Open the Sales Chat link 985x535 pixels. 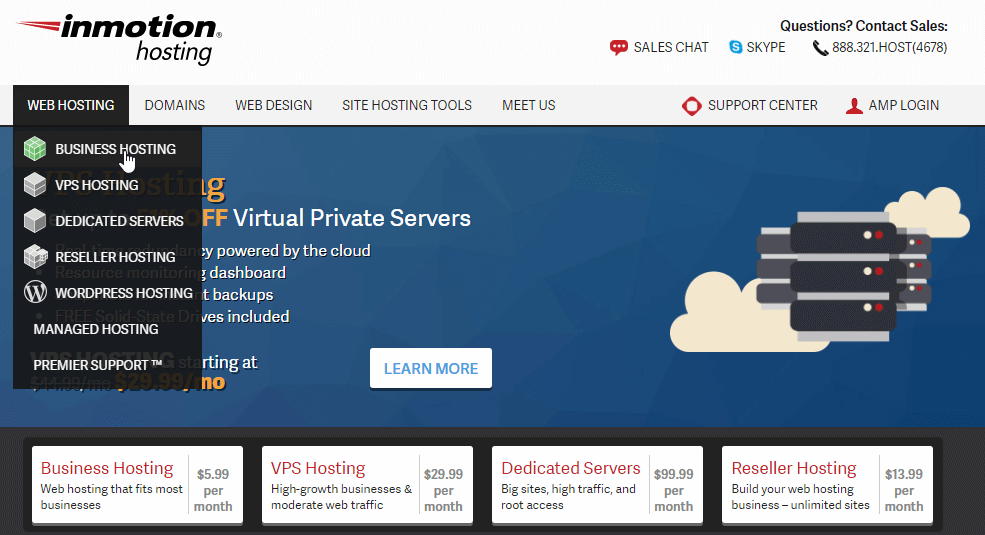point(670,48)
